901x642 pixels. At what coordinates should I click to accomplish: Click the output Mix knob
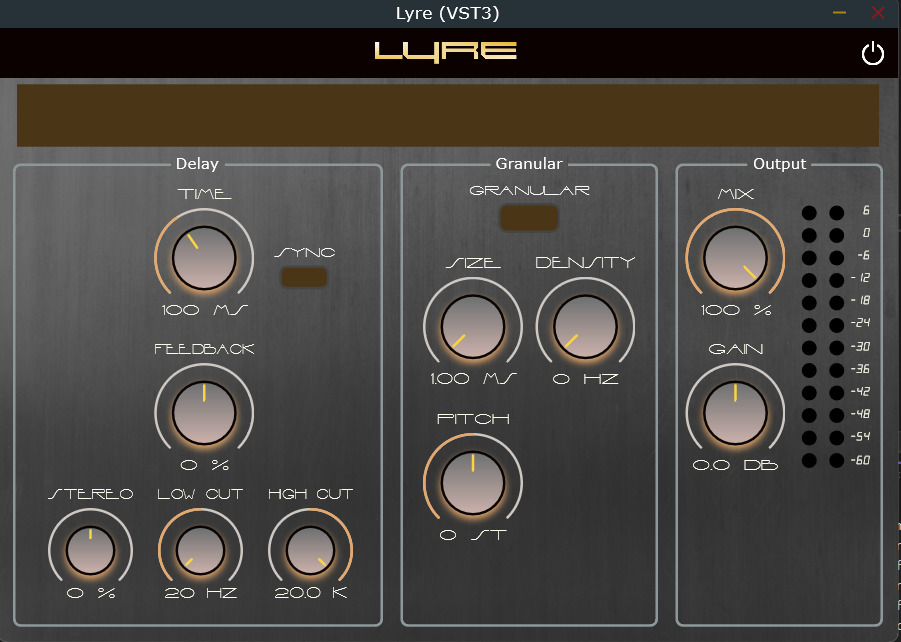click(735, 257)
